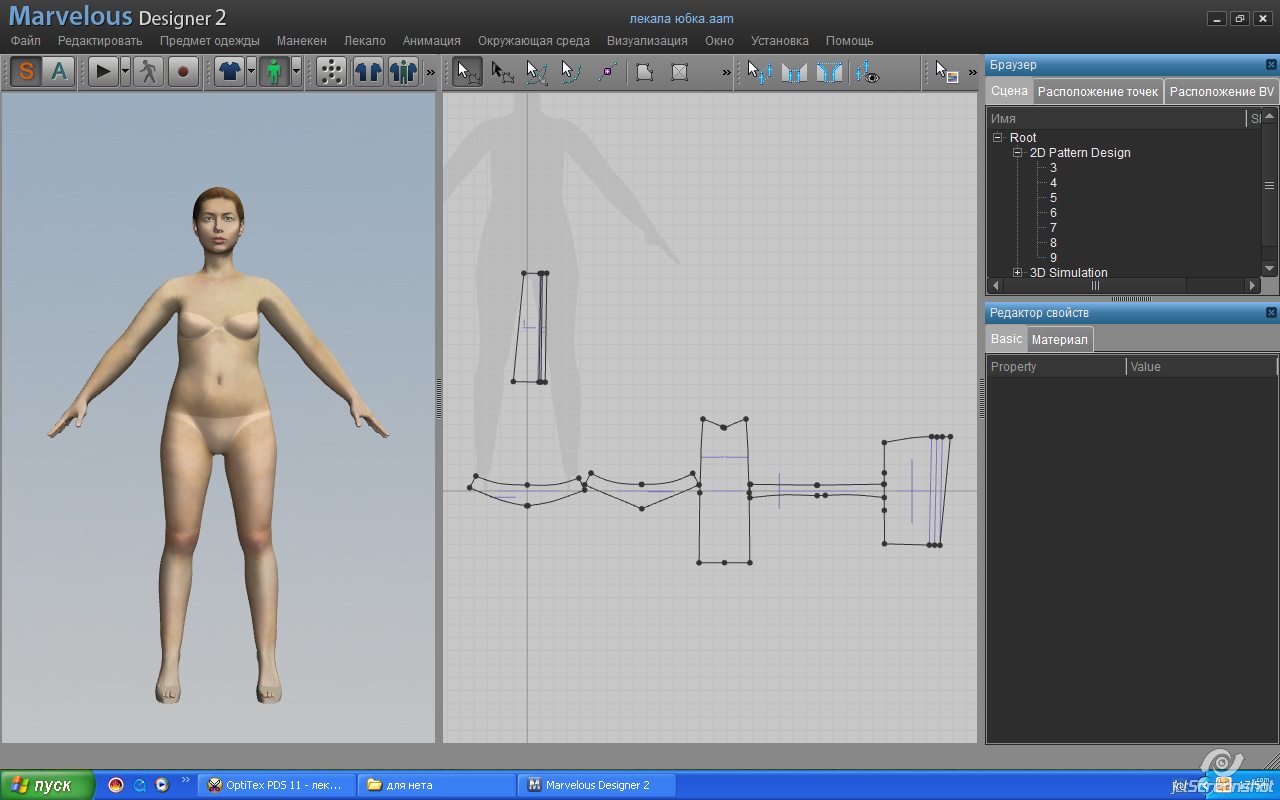
Task: Click the walking figure animation icon
Action: 148,71
